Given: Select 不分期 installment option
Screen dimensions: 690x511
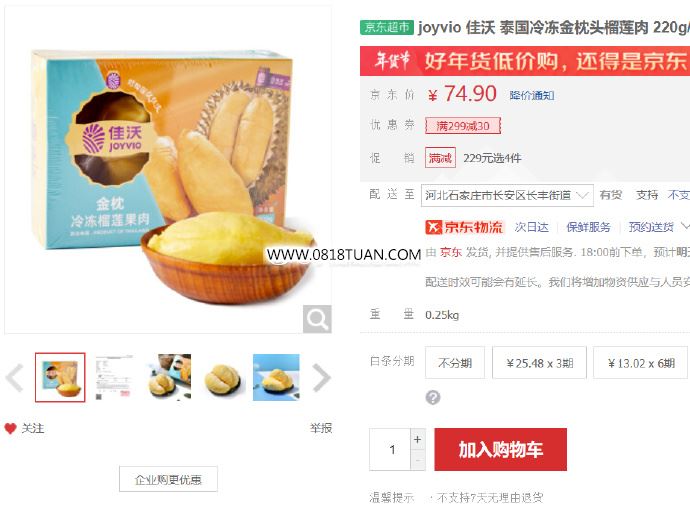Looking at the screenshot, I should coord(455,363).
